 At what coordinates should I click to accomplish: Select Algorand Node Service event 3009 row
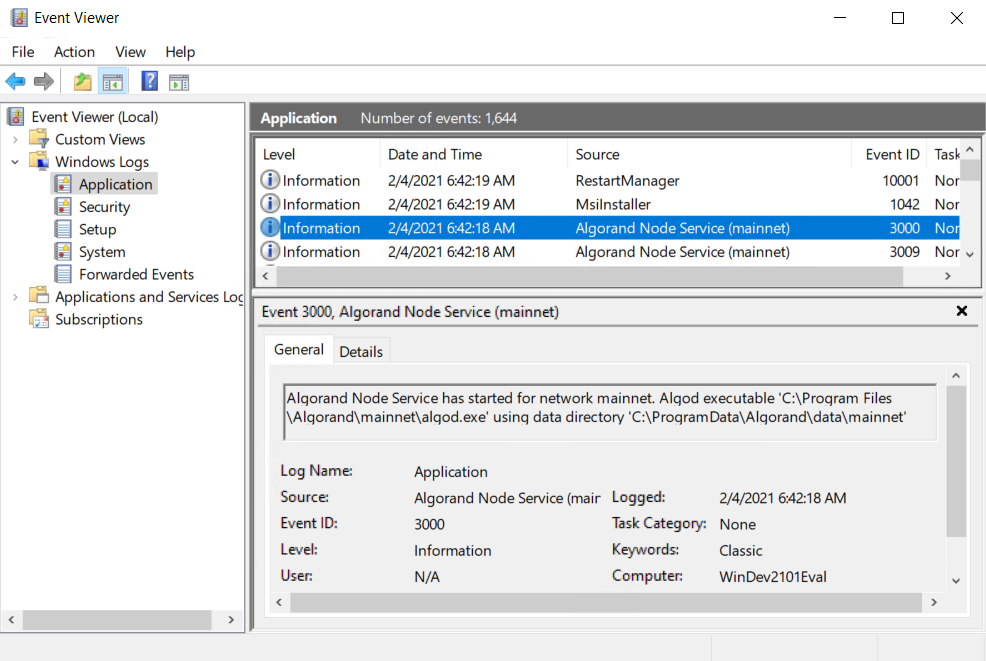(x=609, y=252)
